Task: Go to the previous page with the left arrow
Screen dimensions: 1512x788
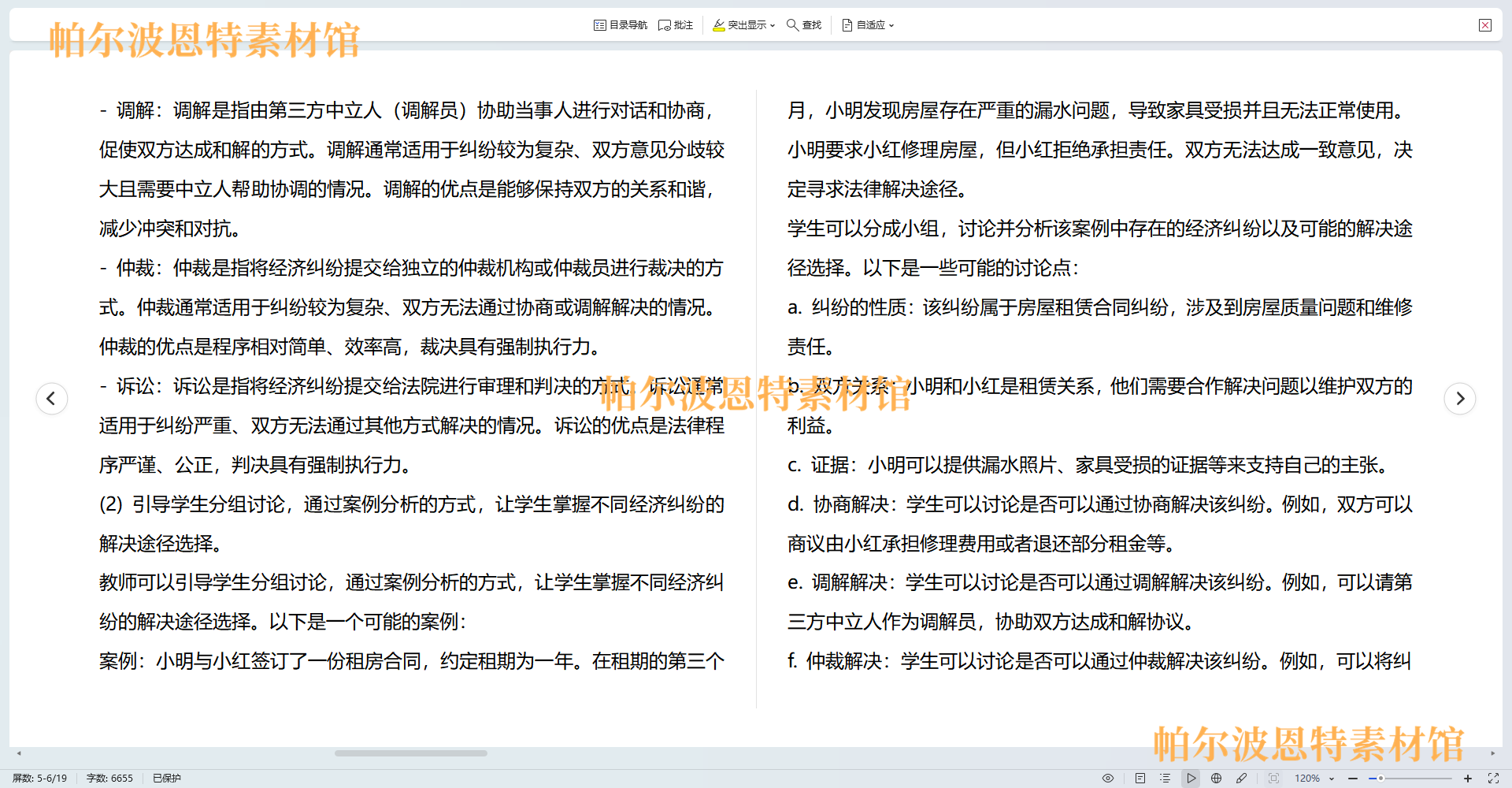Action: 51,398
